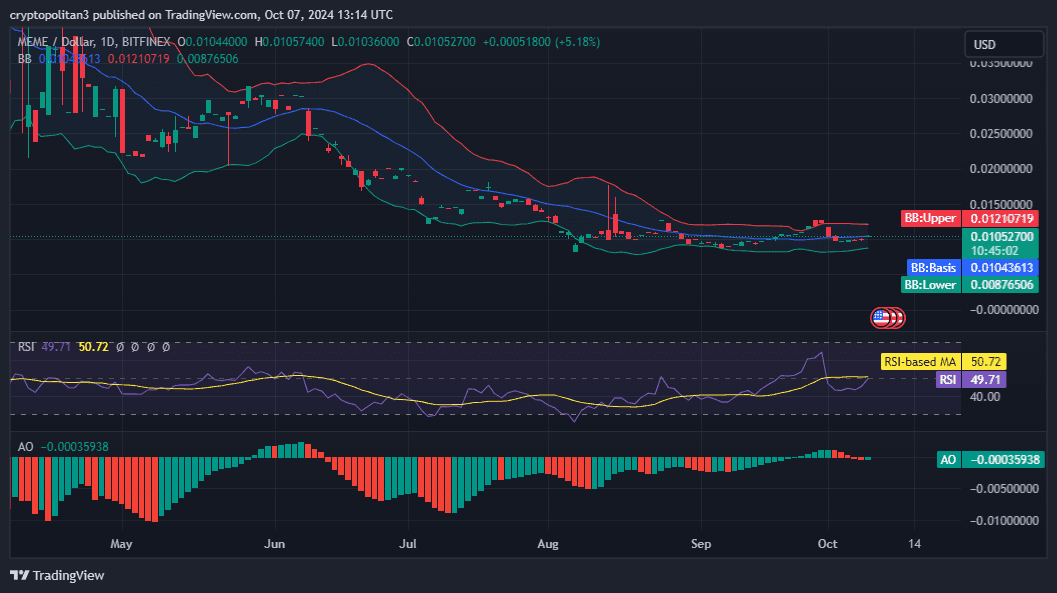The height and width of the screenshot is (593, 1057).
Task: Click the BB upper value 0.01210719 in legend
Action: click(139, 59)
